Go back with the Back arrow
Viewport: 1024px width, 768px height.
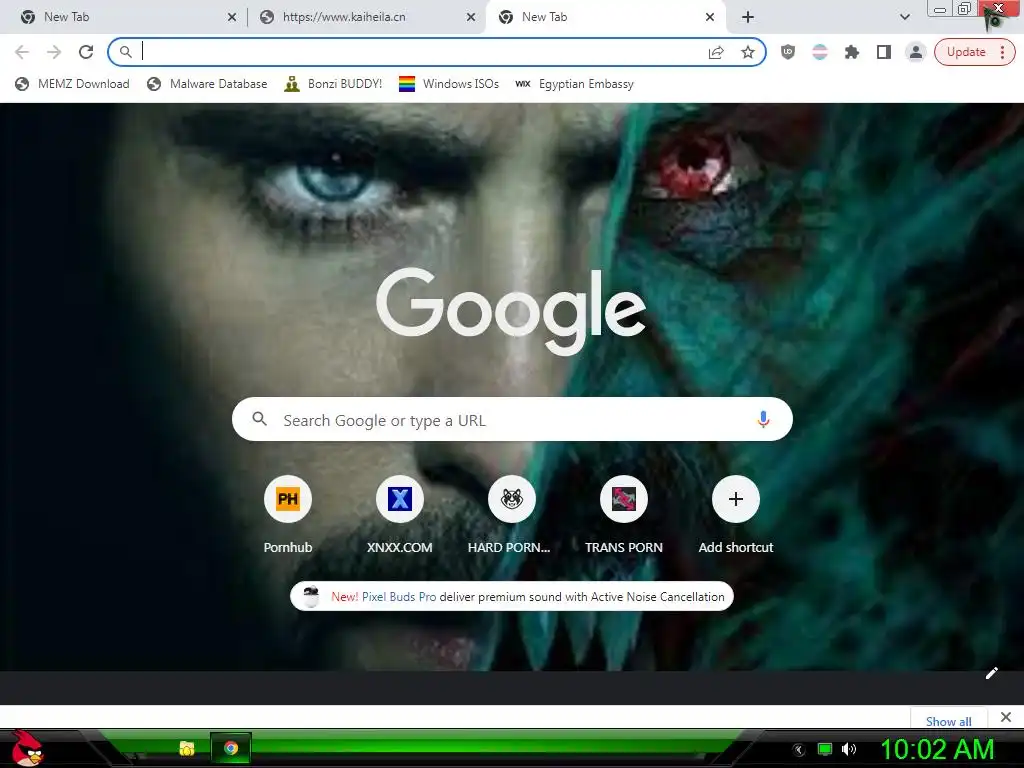[22, 52]
